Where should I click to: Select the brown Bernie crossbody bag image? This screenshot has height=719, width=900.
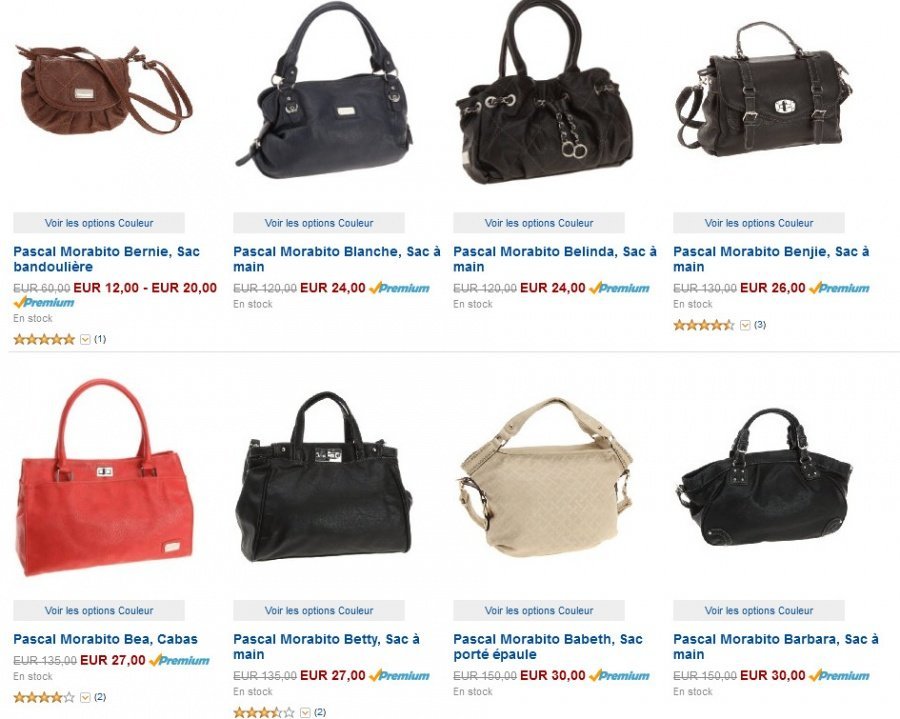[103, 92]
